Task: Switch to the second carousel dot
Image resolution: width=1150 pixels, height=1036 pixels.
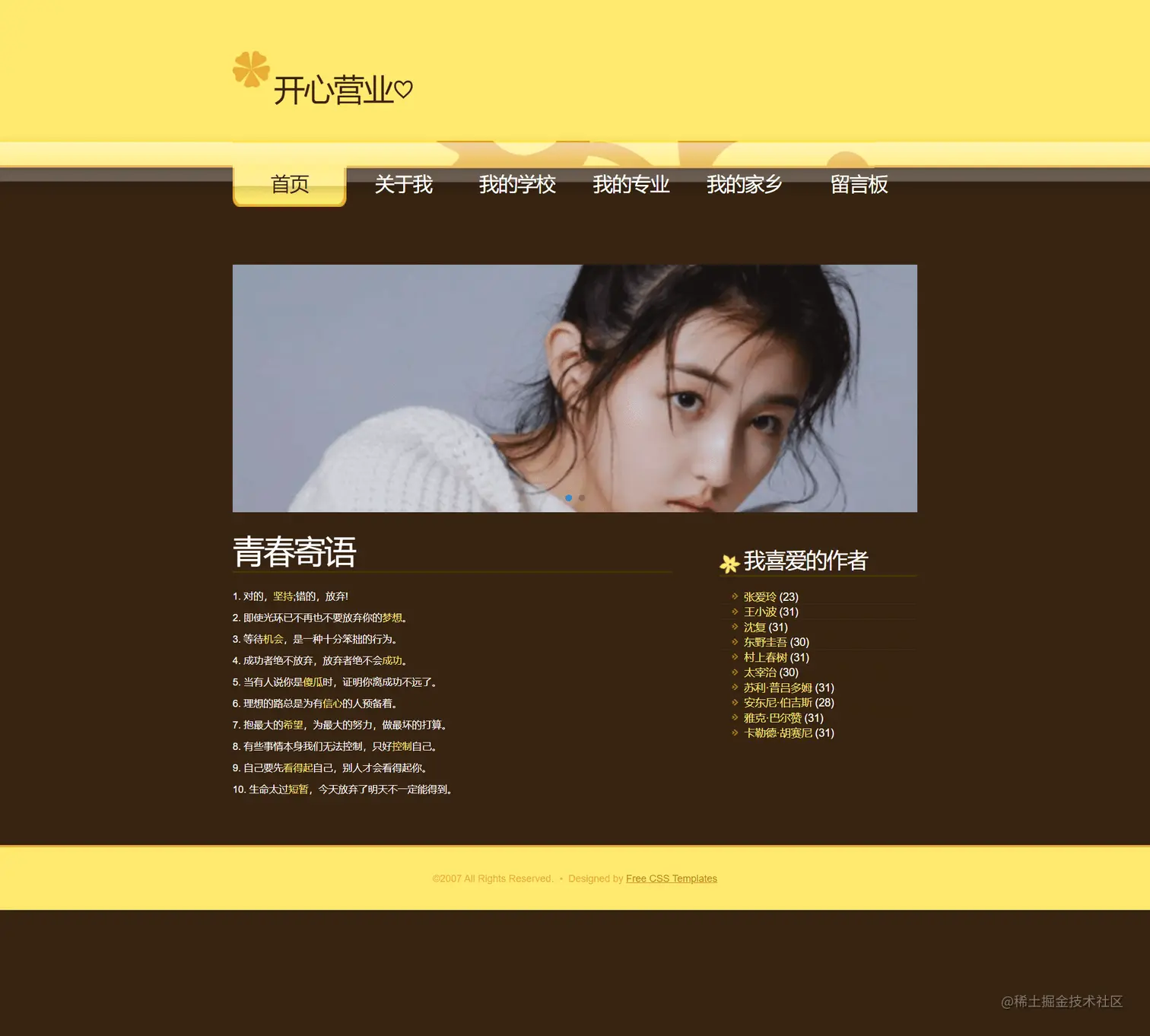Action: [x=582, y=498]
